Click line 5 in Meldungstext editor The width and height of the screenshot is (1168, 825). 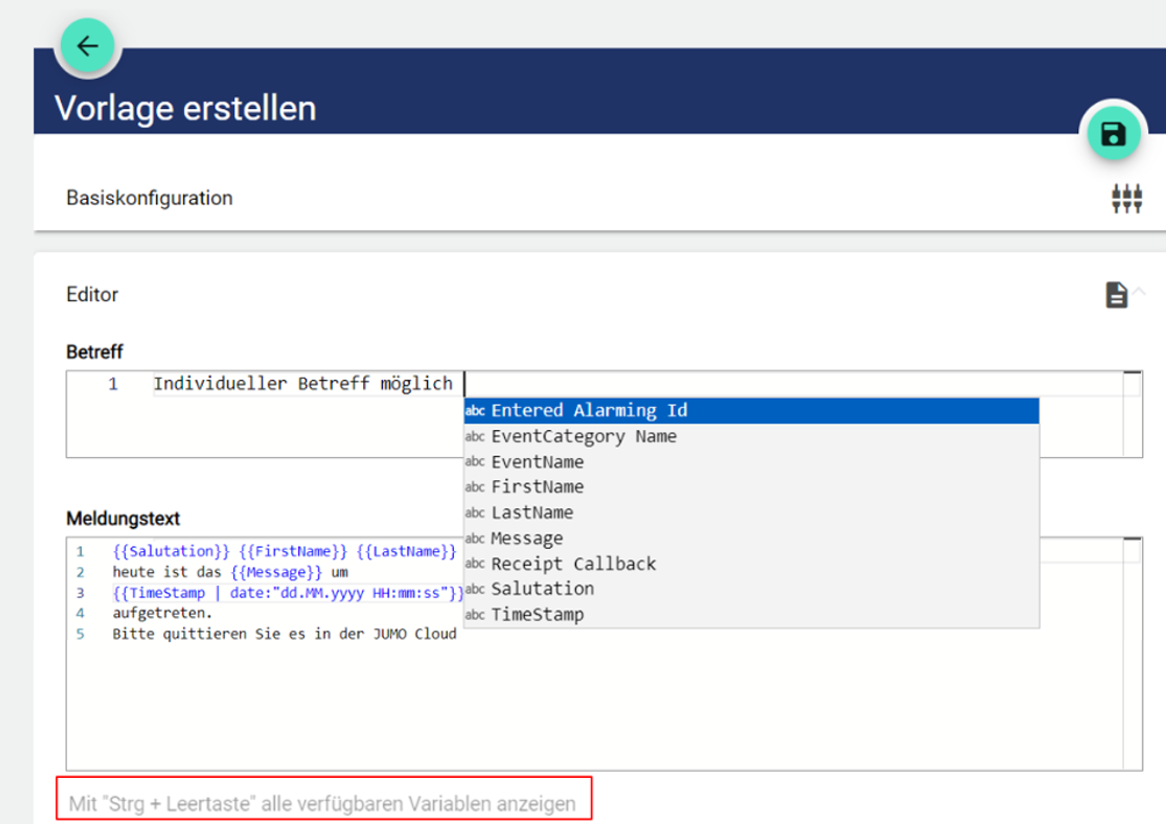(x=284, y=634)
